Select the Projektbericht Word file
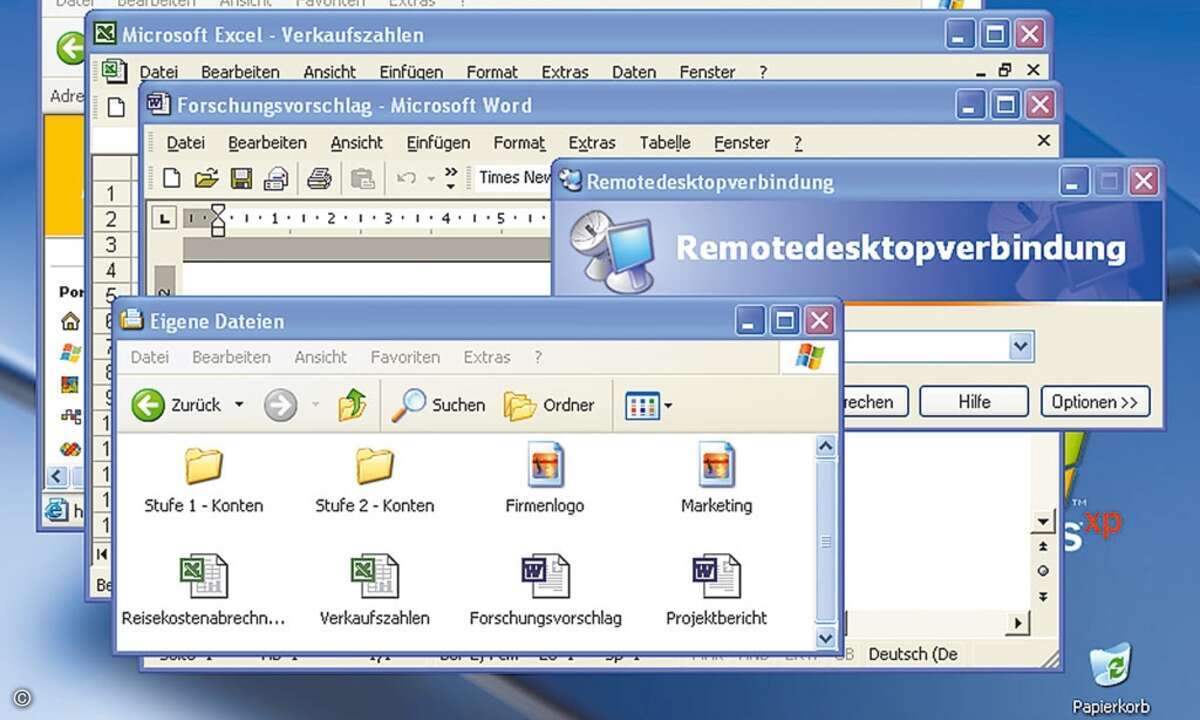 [716, 592]
